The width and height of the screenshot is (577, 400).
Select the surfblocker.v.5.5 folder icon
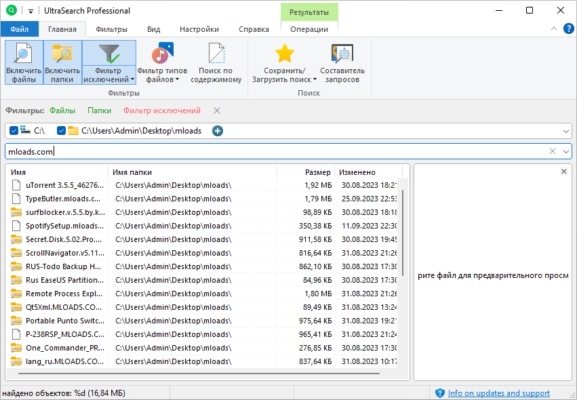[16, 212]
